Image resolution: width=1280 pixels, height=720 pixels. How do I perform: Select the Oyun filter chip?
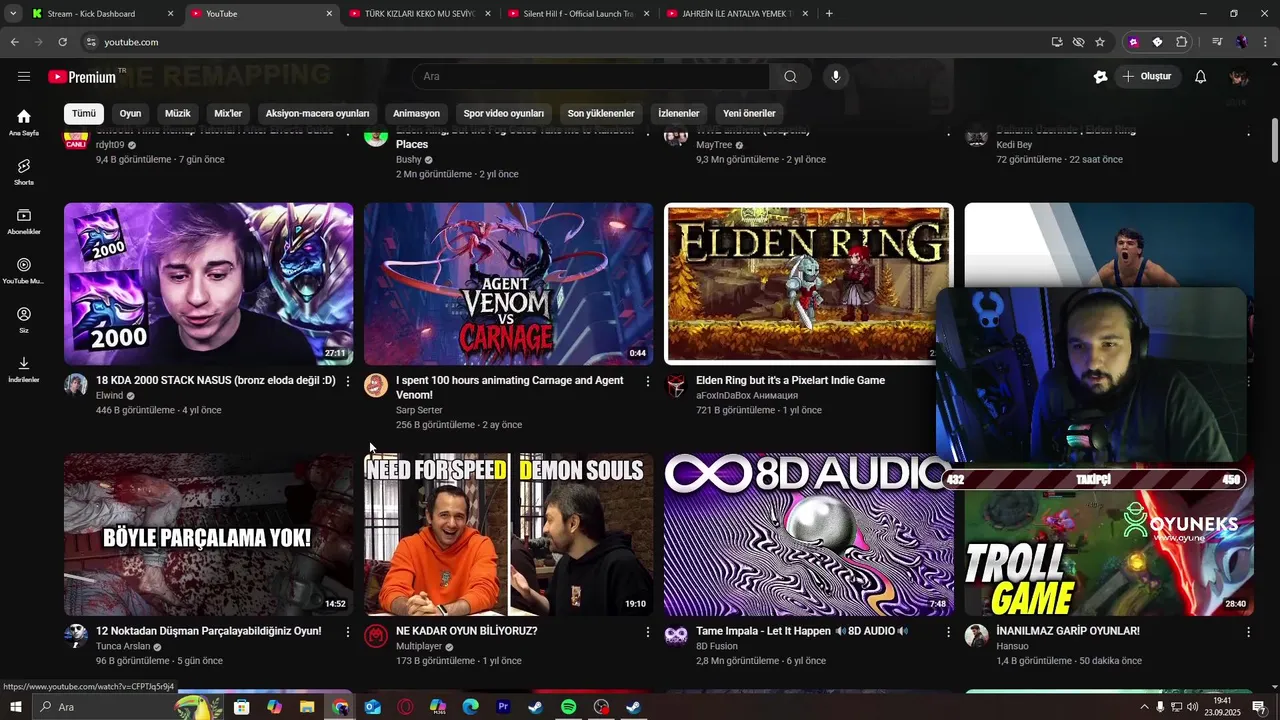(x=131, y=113)
